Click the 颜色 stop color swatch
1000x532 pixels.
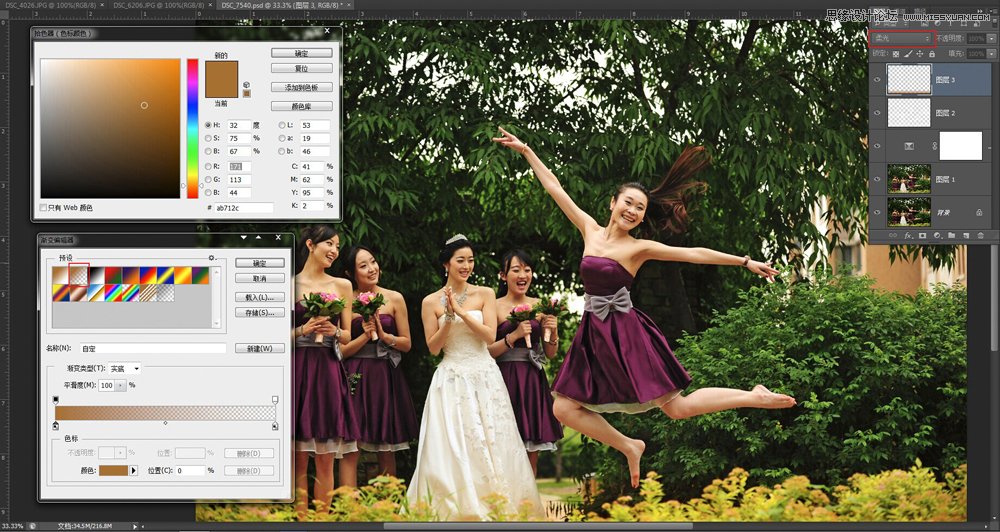tap(114, 470)
